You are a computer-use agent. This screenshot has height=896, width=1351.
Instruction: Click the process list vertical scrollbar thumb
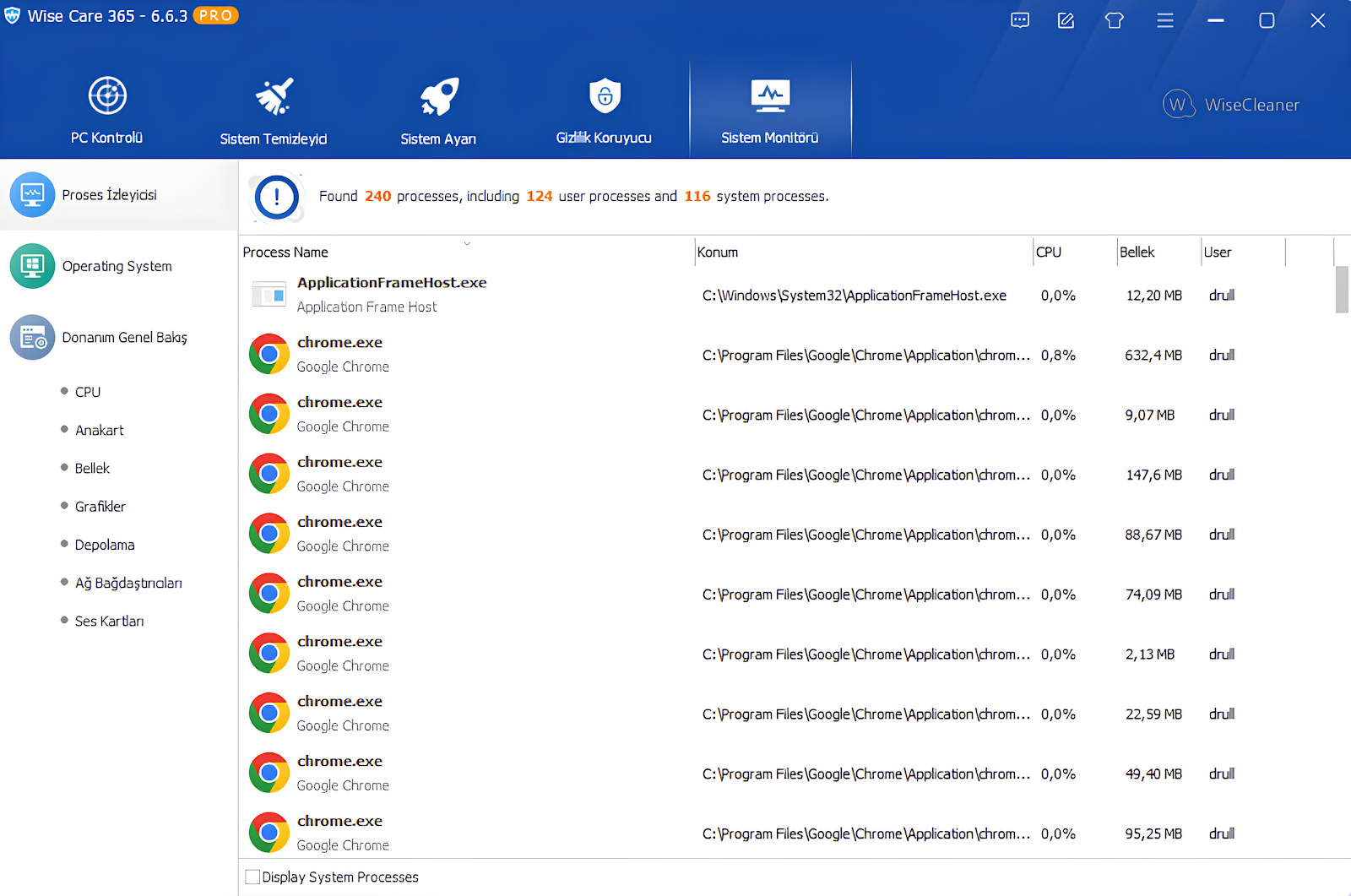(x=1342, y=290)
